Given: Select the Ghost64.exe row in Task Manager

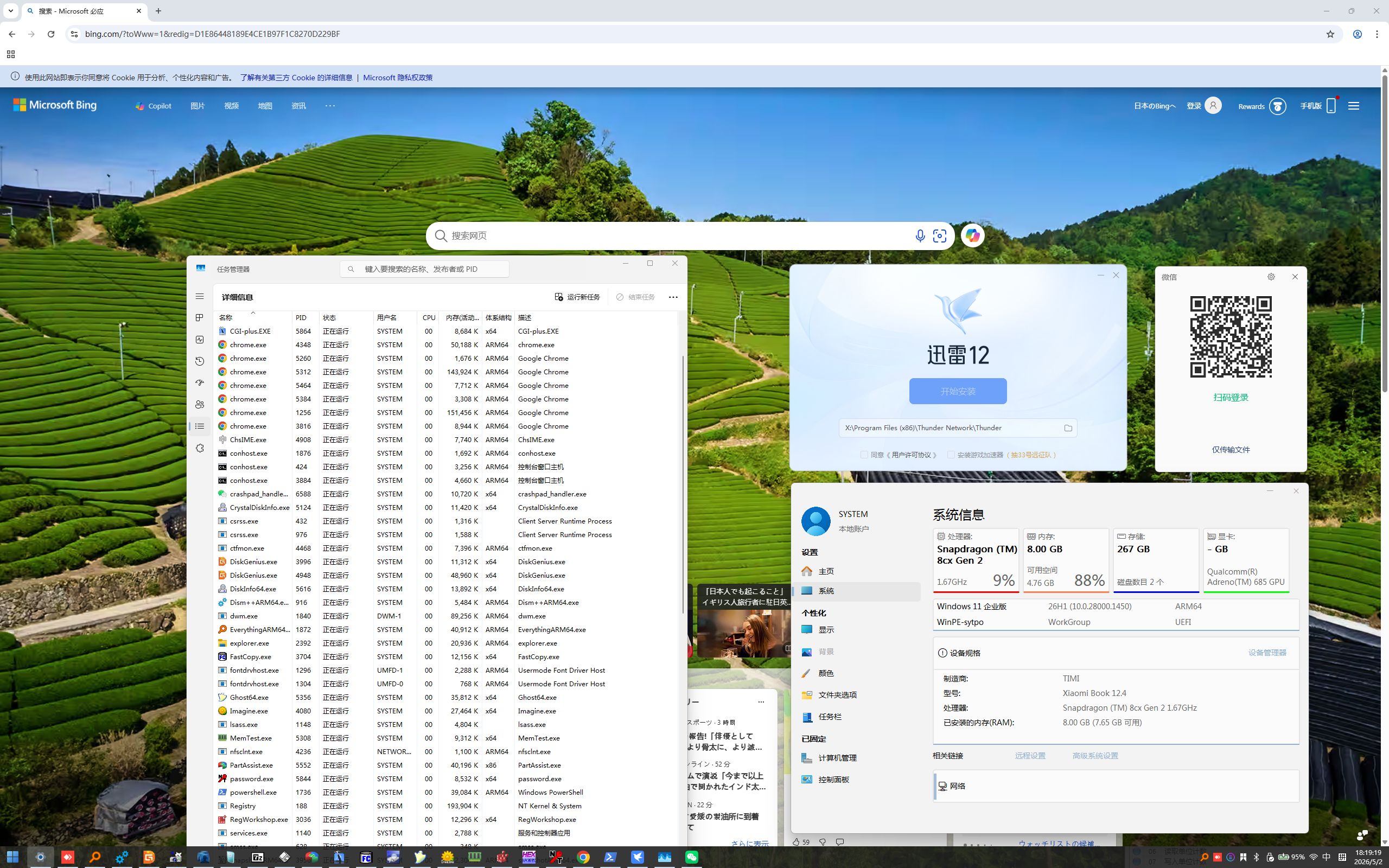Looking at the screenshot, I should (445, 698).
